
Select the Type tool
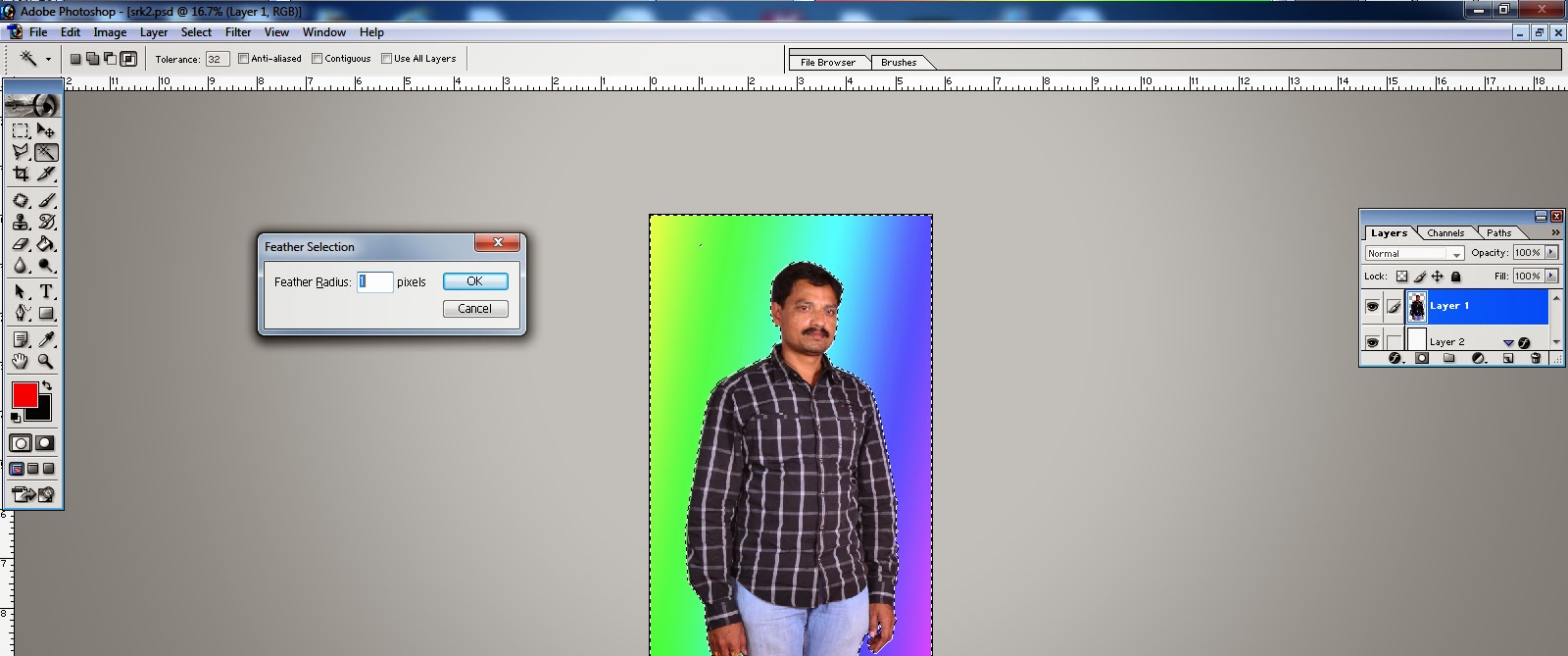point(46,291)
